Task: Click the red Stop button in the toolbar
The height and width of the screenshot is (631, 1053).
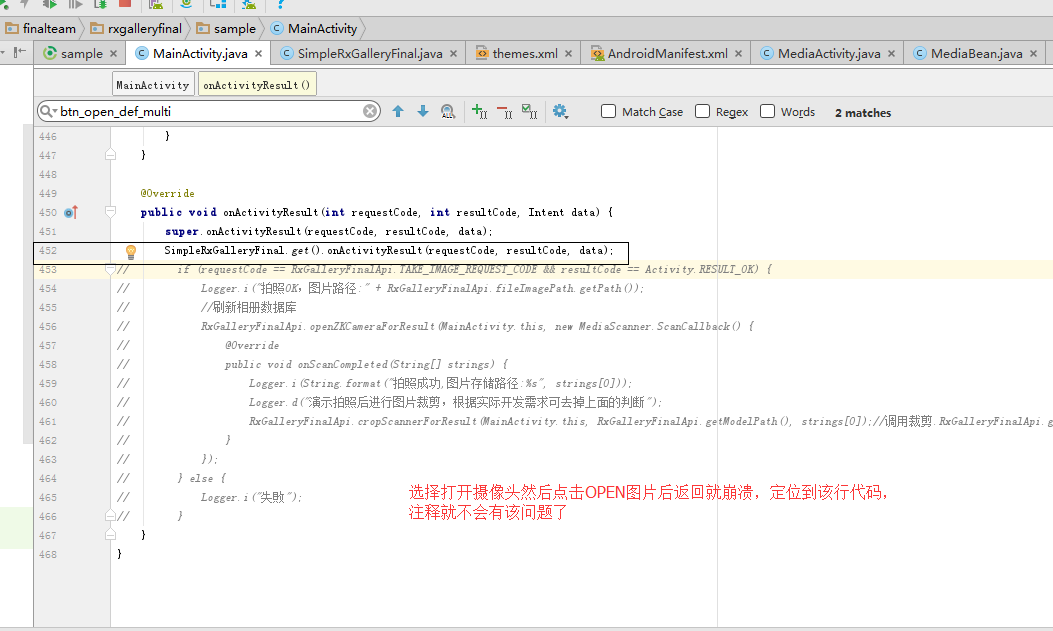Action: (x=125, y=3)
